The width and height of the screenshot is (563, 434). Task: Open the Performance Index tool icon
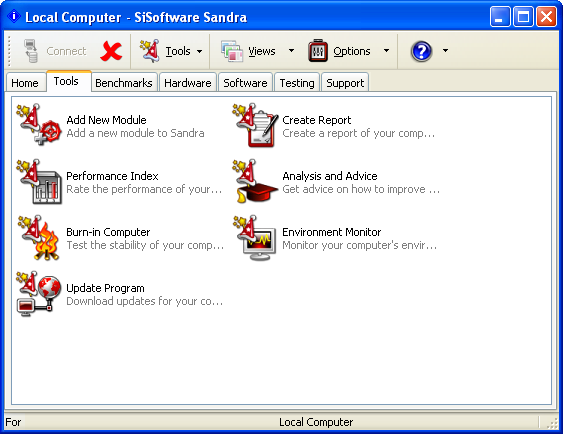39,181
